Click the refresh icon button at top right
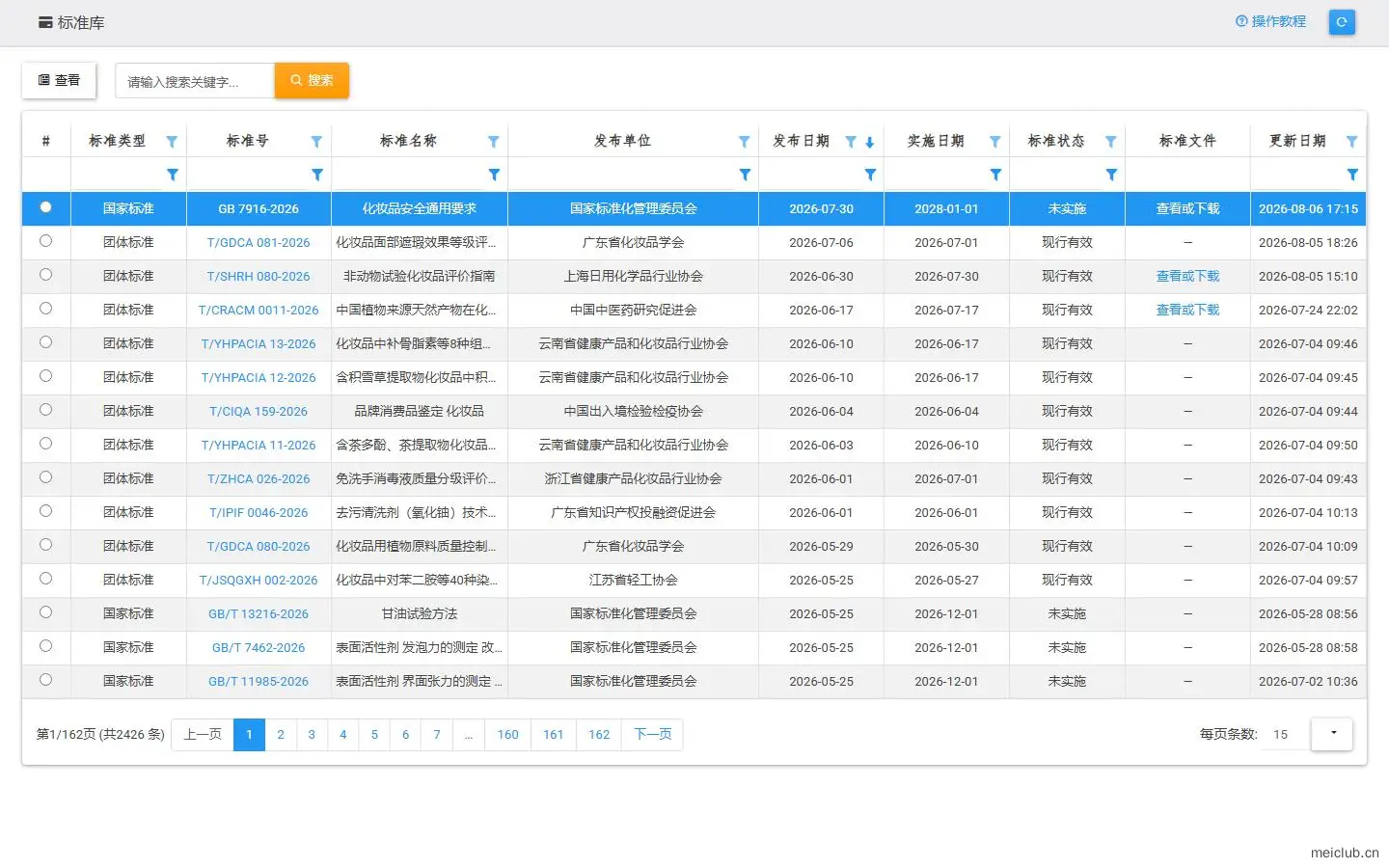Screen dimensions: 1389x868 click(1341, 22)
